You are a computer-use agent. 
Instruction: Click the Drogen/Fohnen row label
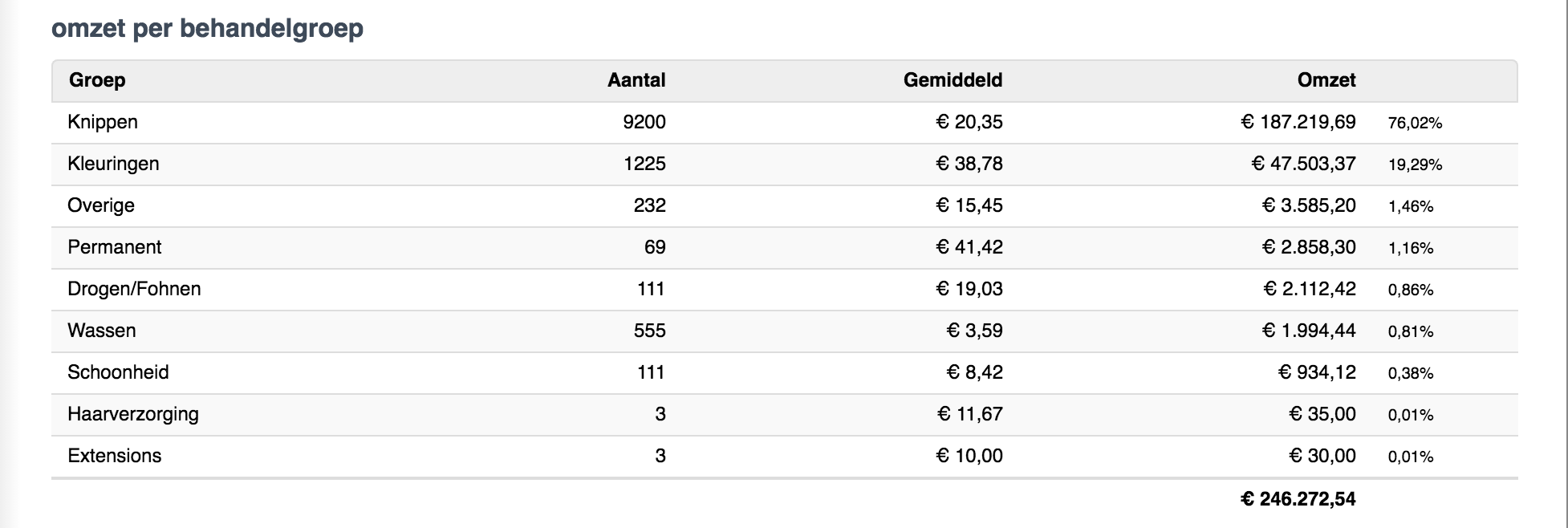(x=134, y=289)
